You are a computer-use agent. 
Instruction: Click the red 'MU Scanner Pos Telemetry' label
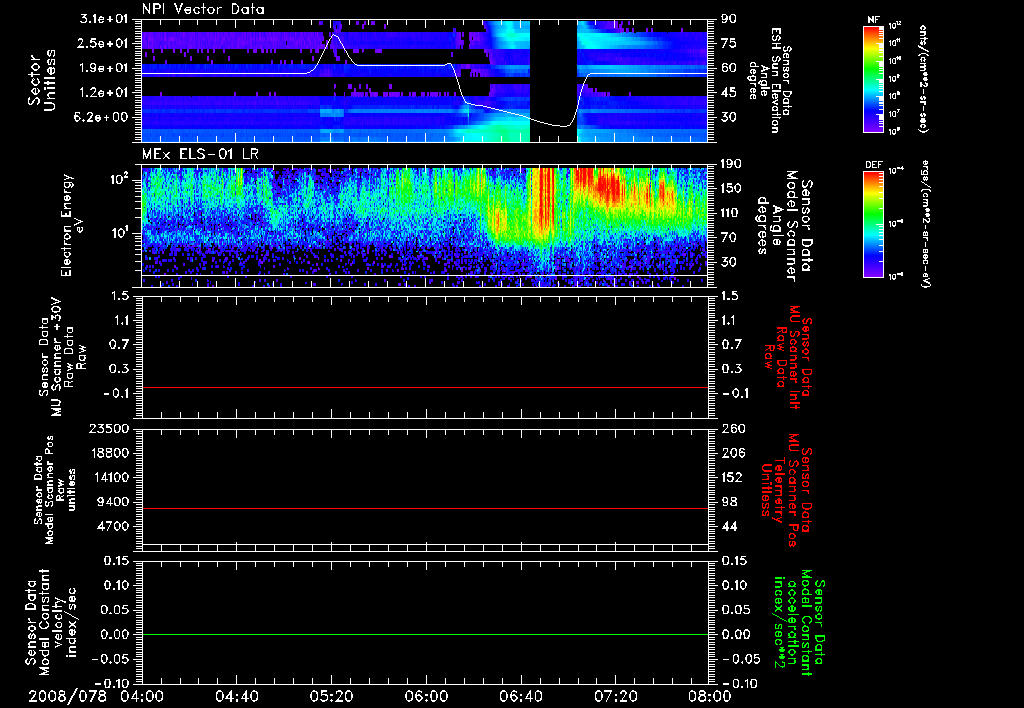(x=786, y=490)
